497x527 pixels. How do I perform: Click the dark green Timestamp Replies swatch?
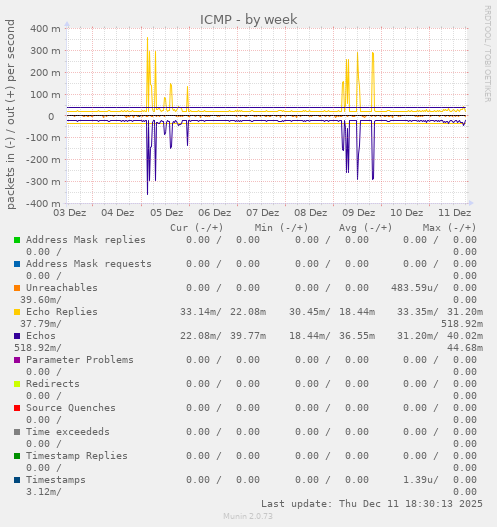(17, 456)
